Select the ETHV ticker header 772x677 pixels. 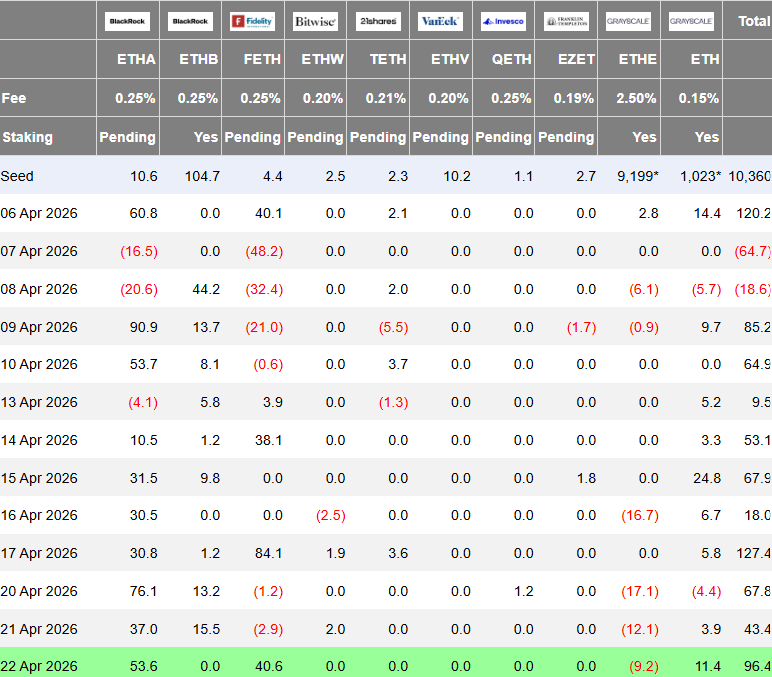pyautogui.click(x=450, y=59)
